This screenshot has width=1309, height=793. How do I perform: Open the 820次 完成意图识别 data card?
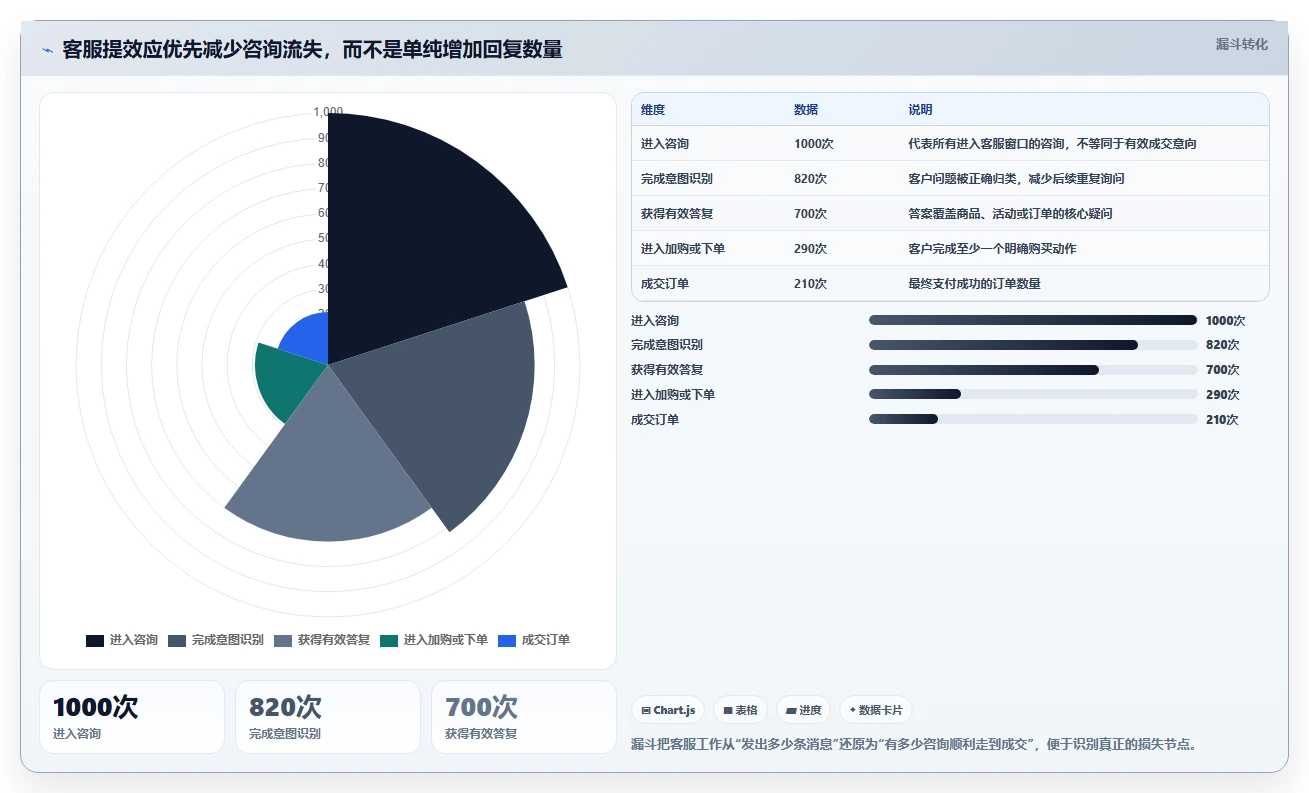pos(328,717)
